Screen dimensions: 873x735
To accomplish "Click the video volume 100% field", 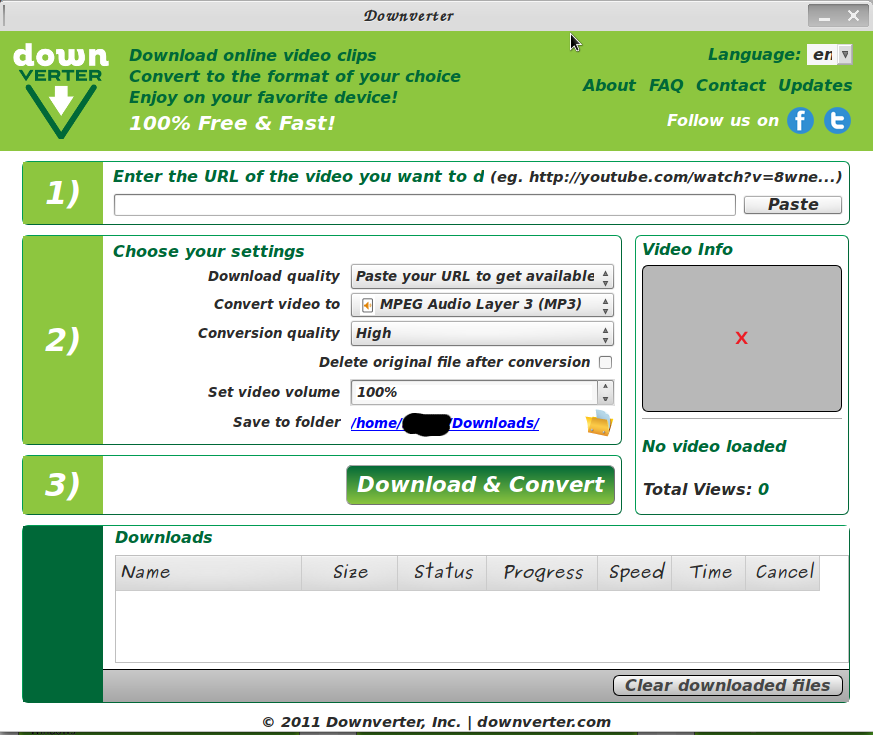I will click(x=474, y=393).
